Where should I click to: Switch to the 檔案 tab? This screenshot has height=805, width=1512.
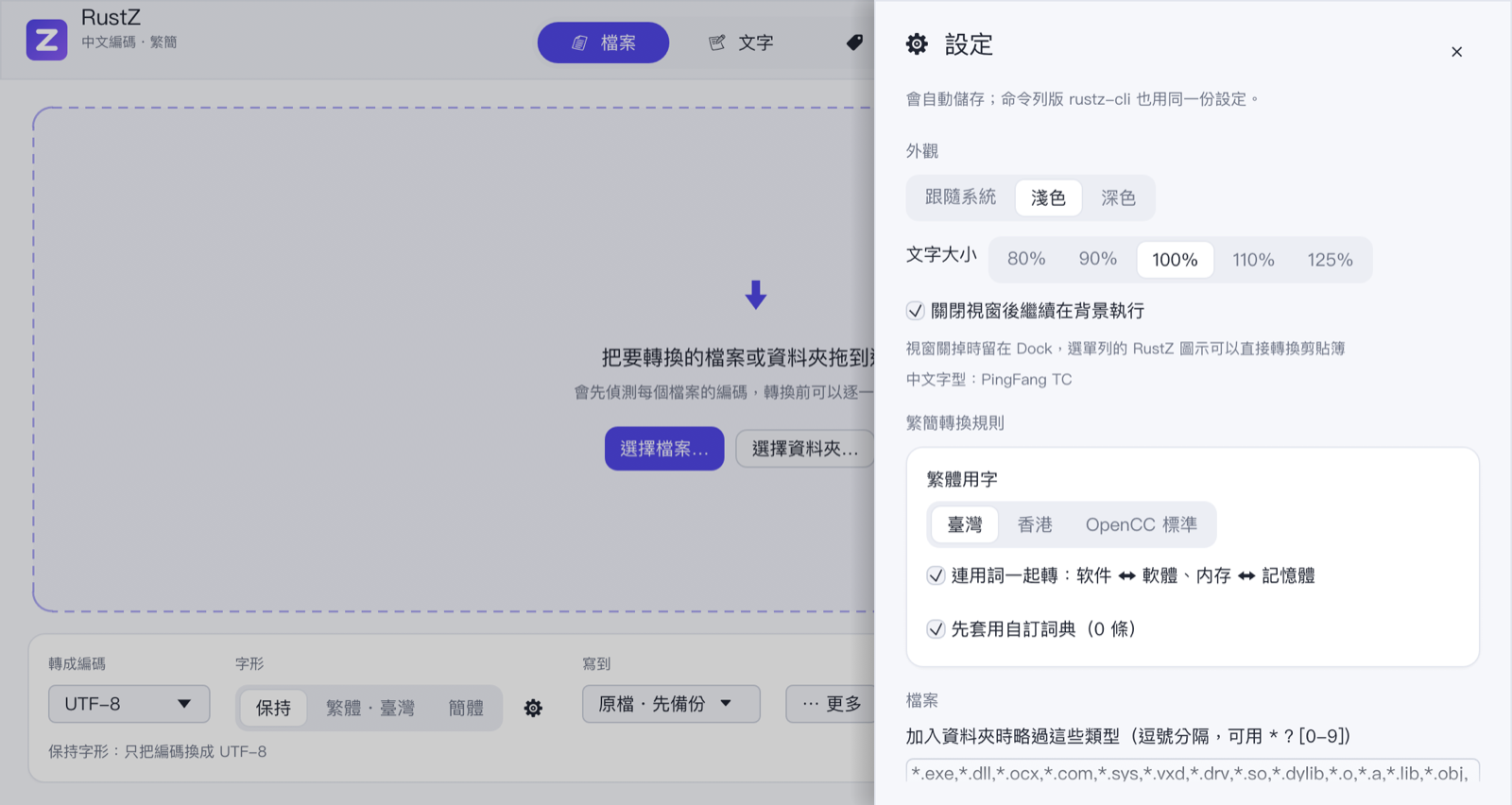coord(603,43)
